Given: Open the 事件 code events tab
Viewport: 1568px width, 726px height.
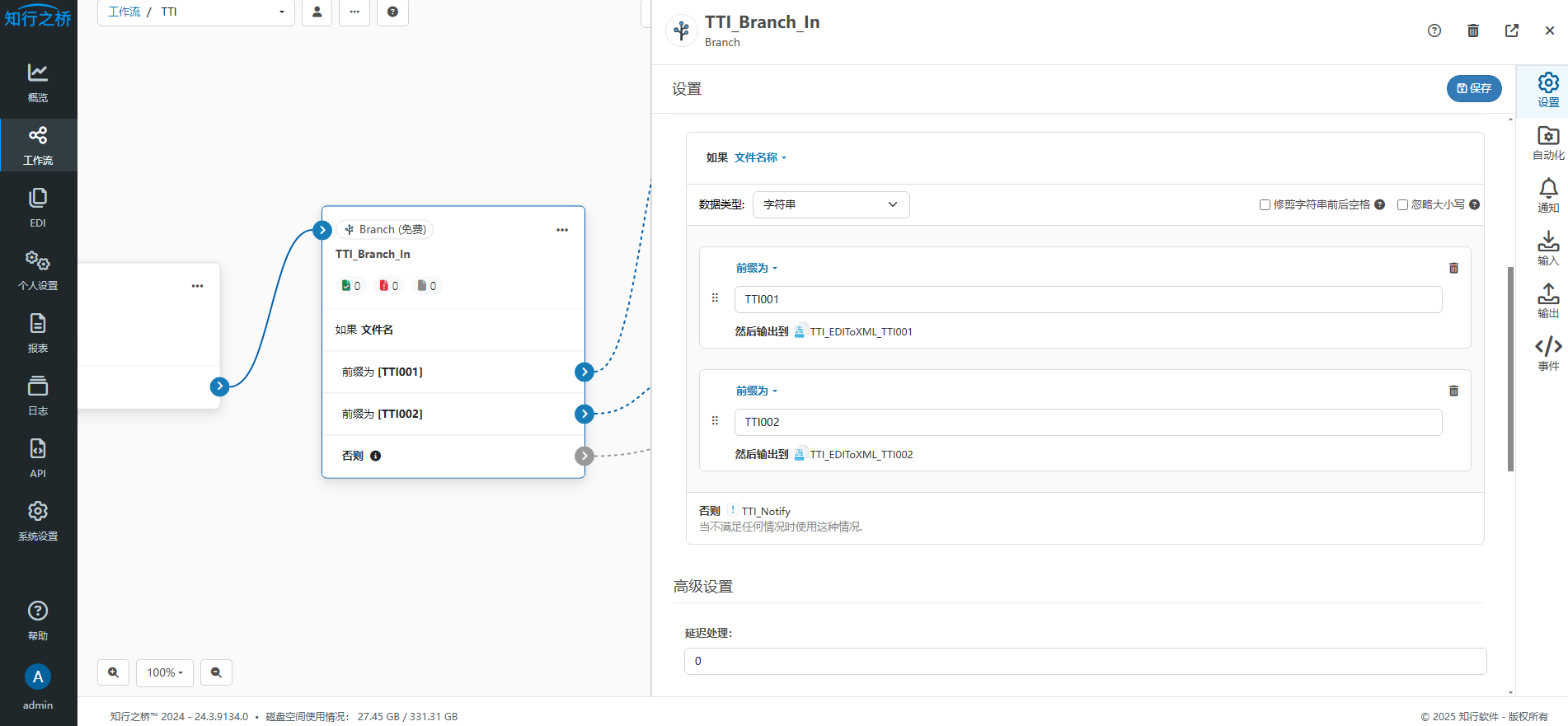Looking at the screenshot, I should pos(1547,354).
